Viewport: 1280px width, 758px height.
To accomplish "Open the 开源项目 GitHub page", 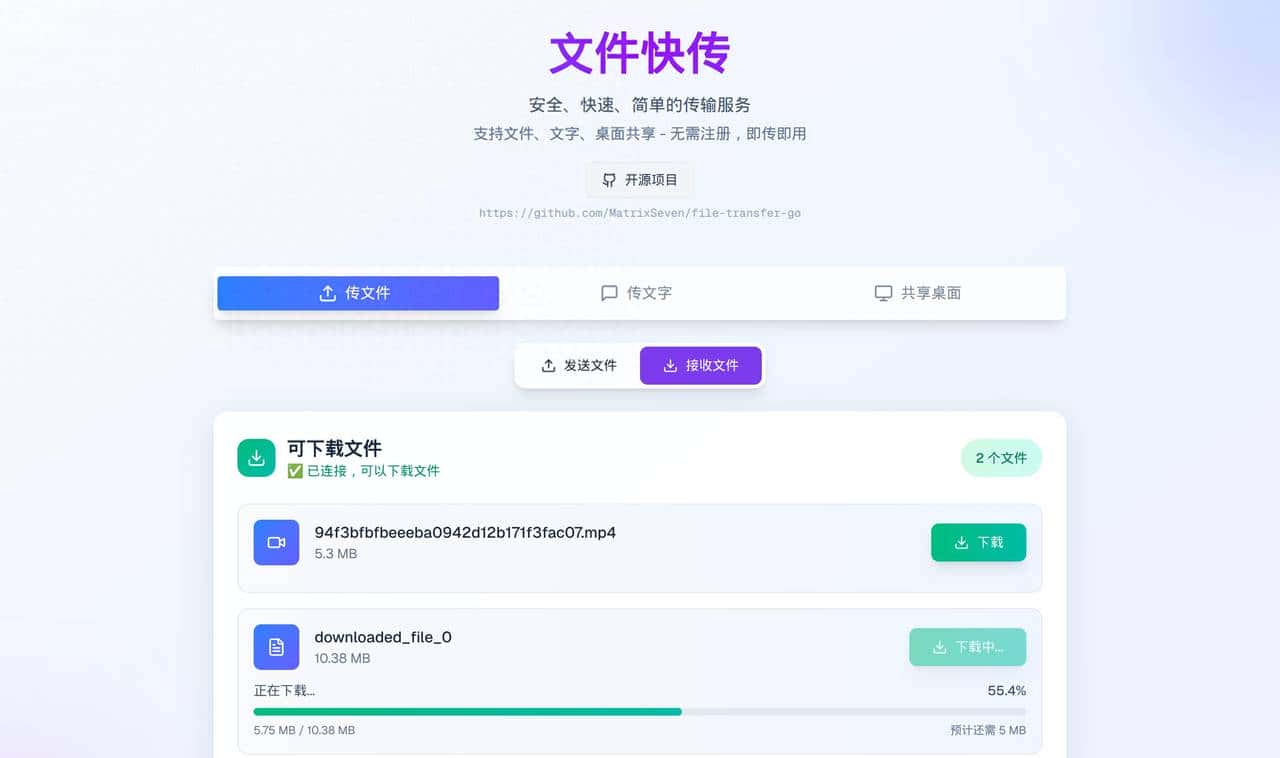I will 640,180.
